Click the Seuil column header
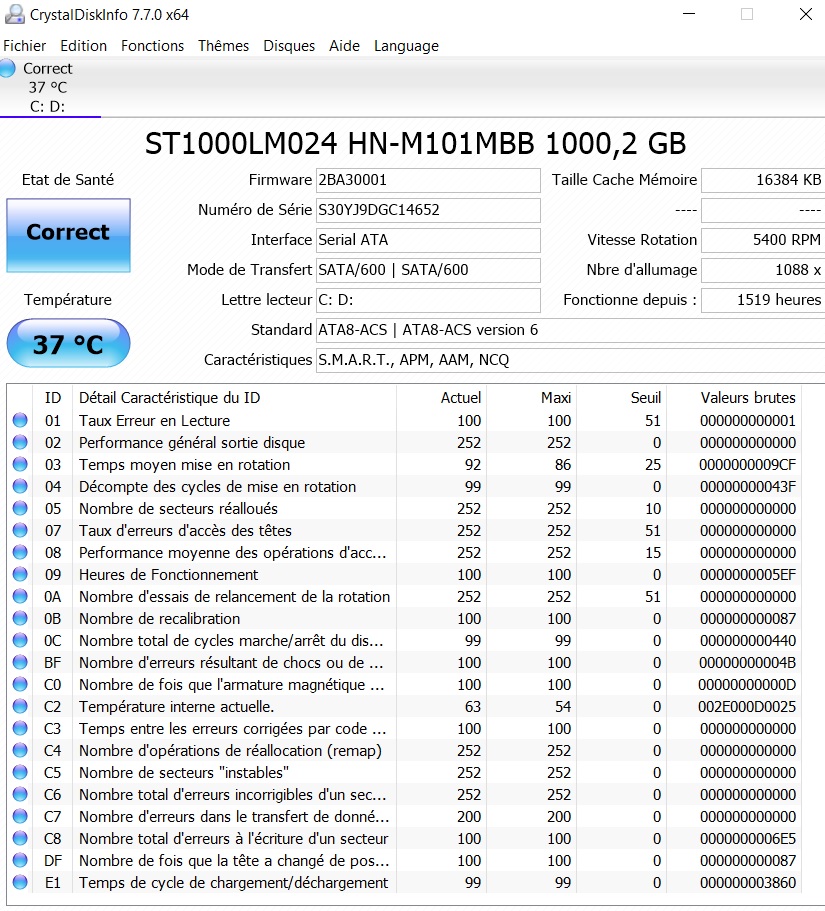 622,398
